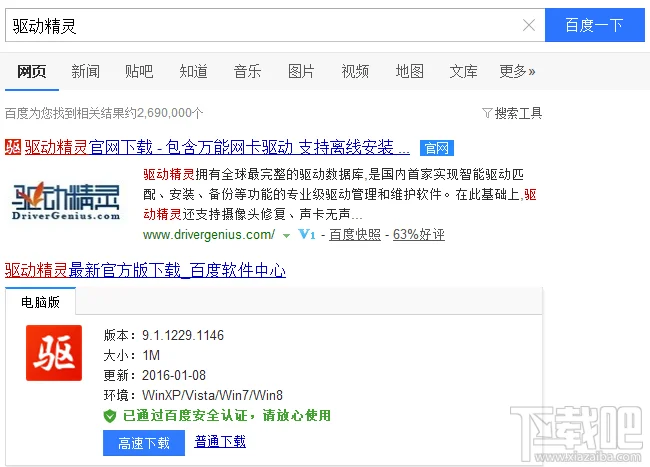This screenshot has width=650, height=467.
Task: Open the 文库 tab
Action: point(463,72)
